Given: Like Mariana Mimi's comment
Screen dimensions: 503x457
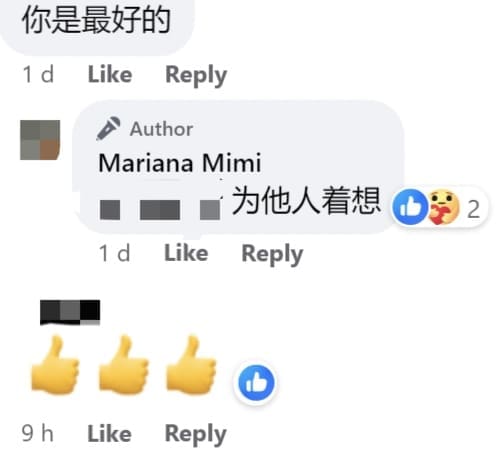Looking at the screenshot, I should click(x=186, y=253).
